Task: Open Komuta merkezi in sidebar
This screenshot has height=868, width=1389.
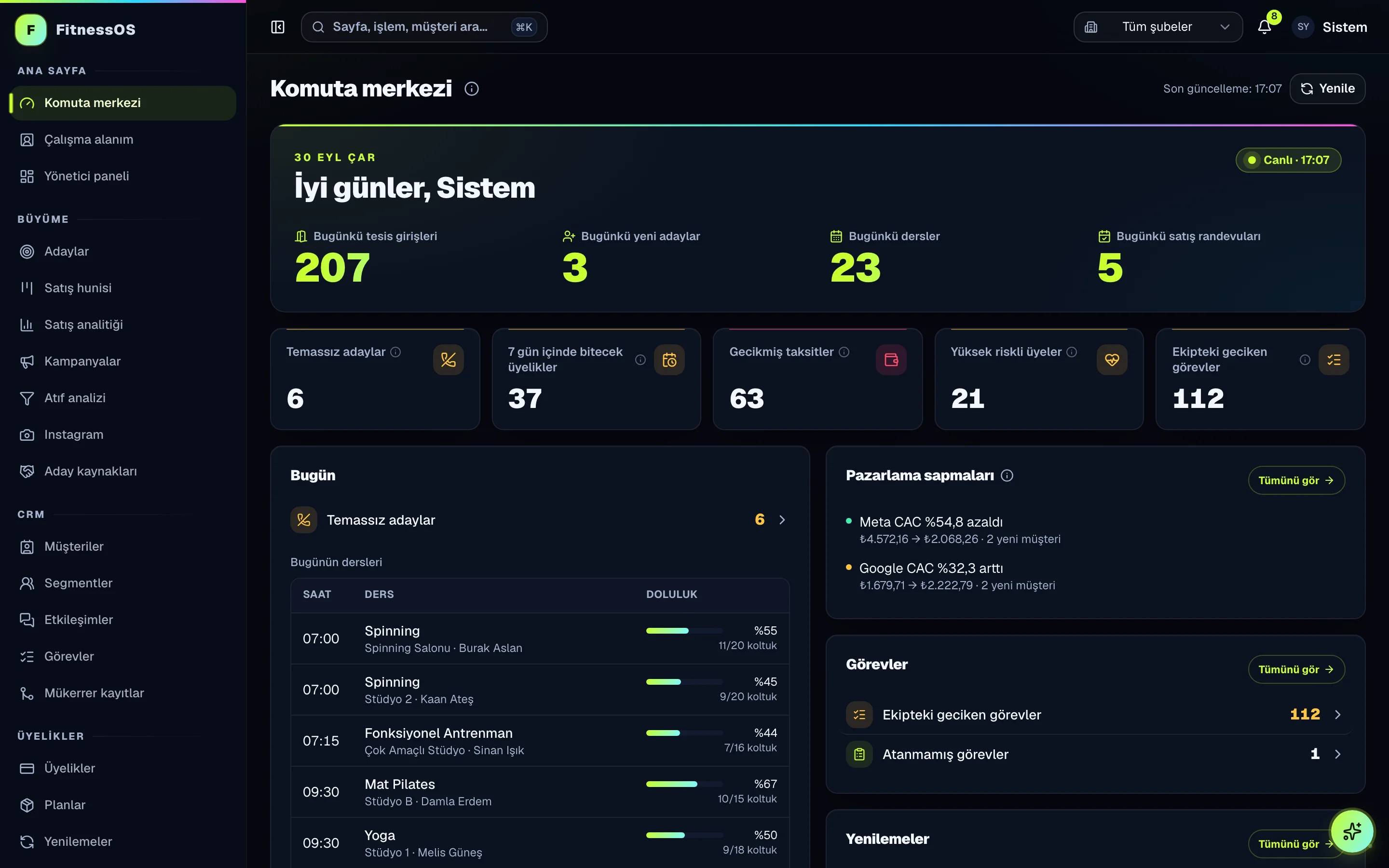Action: (123, 103)
